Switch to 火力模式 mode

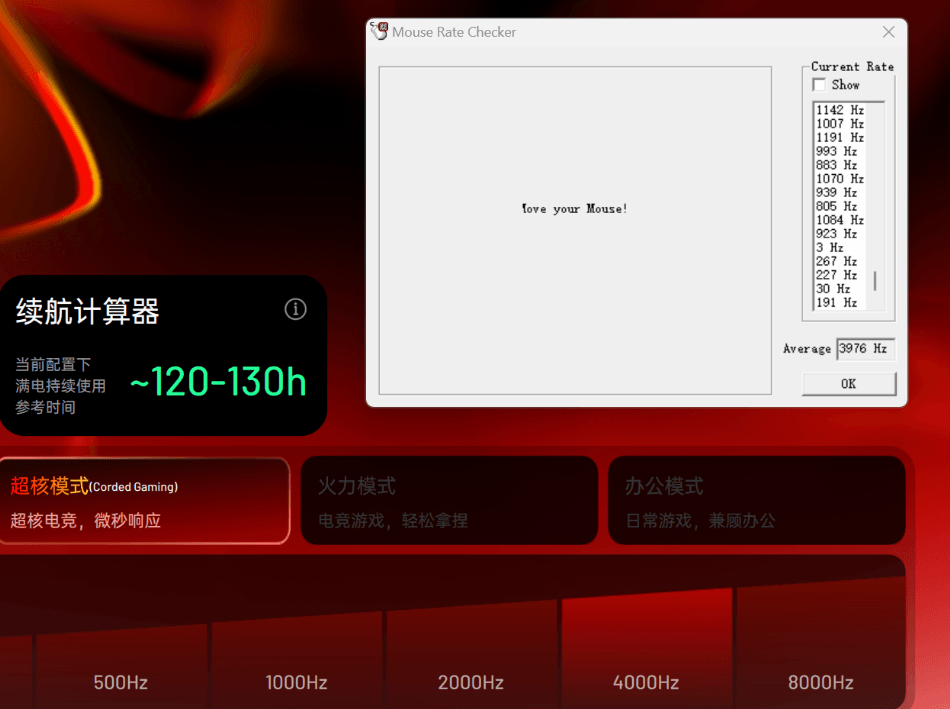click(x=449, y=501)
